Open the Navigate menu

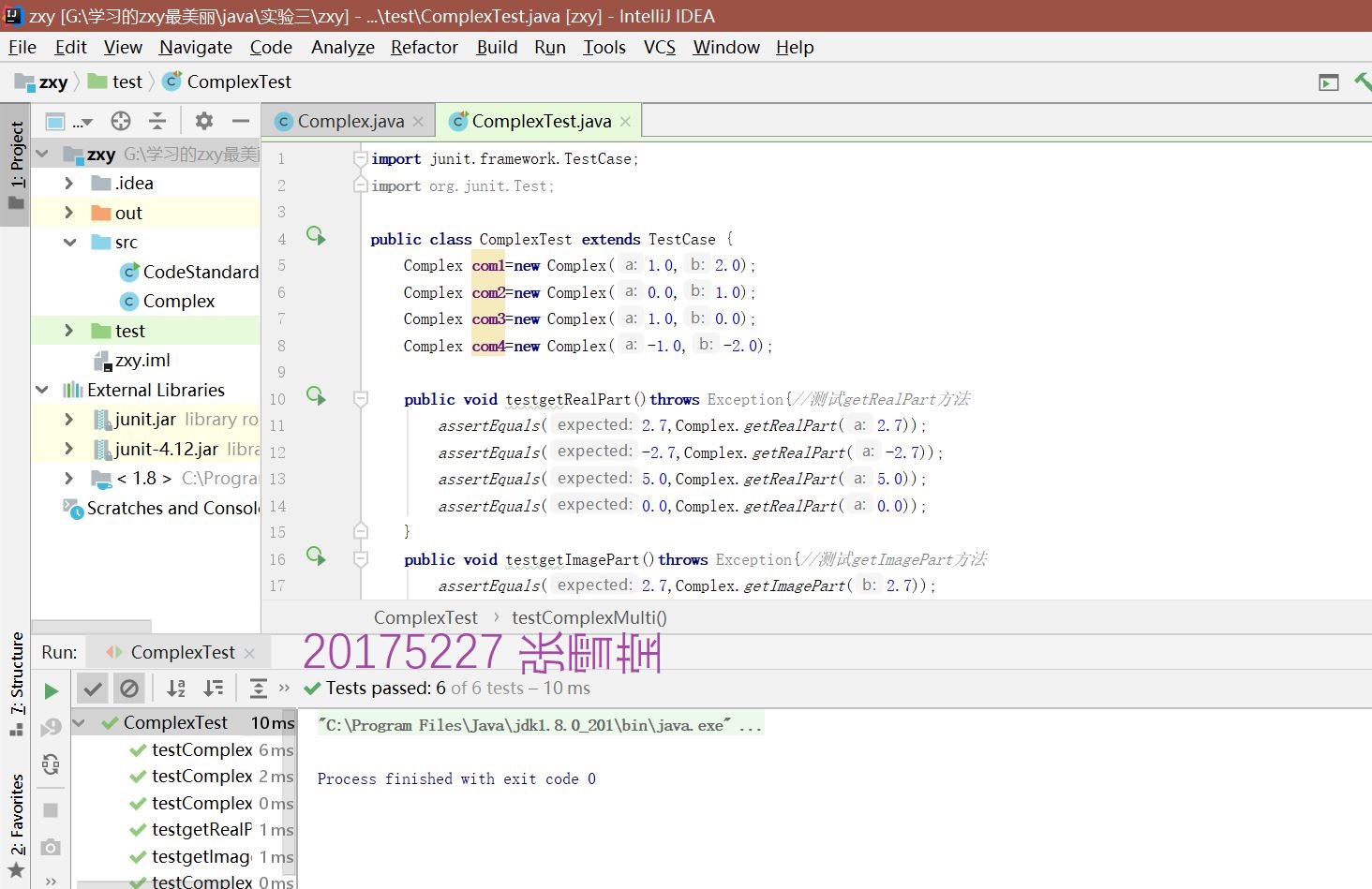(196, 47)
